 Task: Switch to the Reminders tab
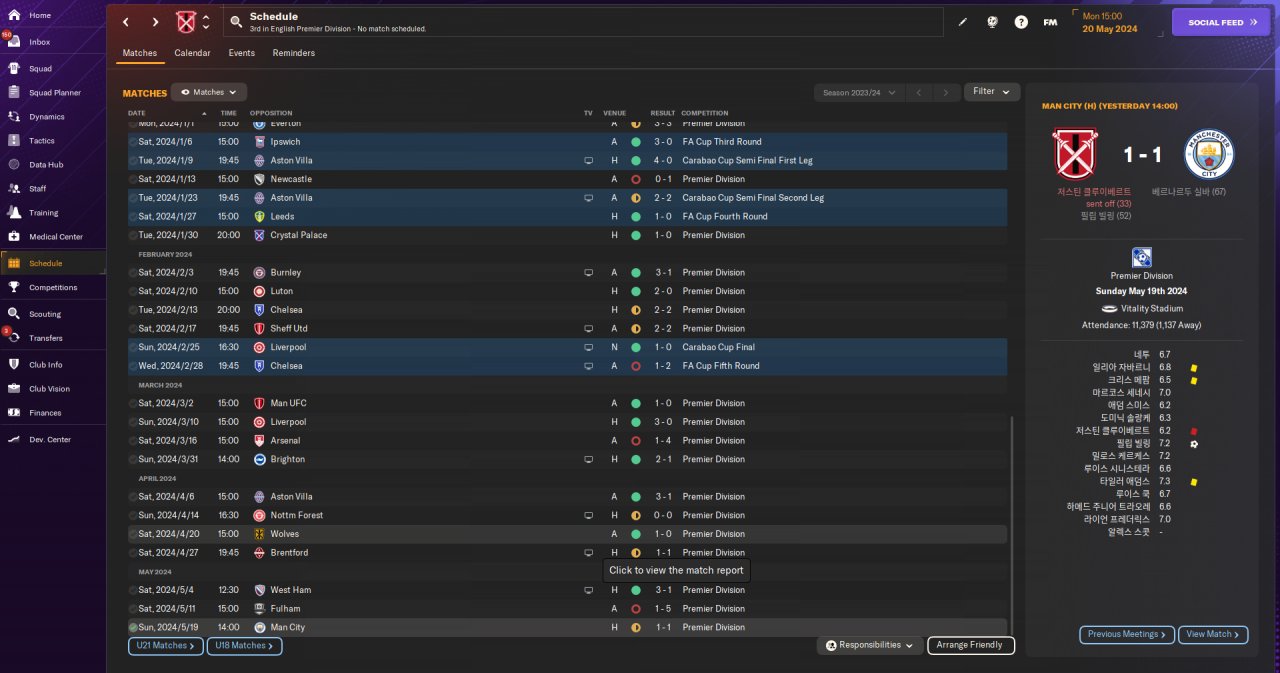point(294,53)
